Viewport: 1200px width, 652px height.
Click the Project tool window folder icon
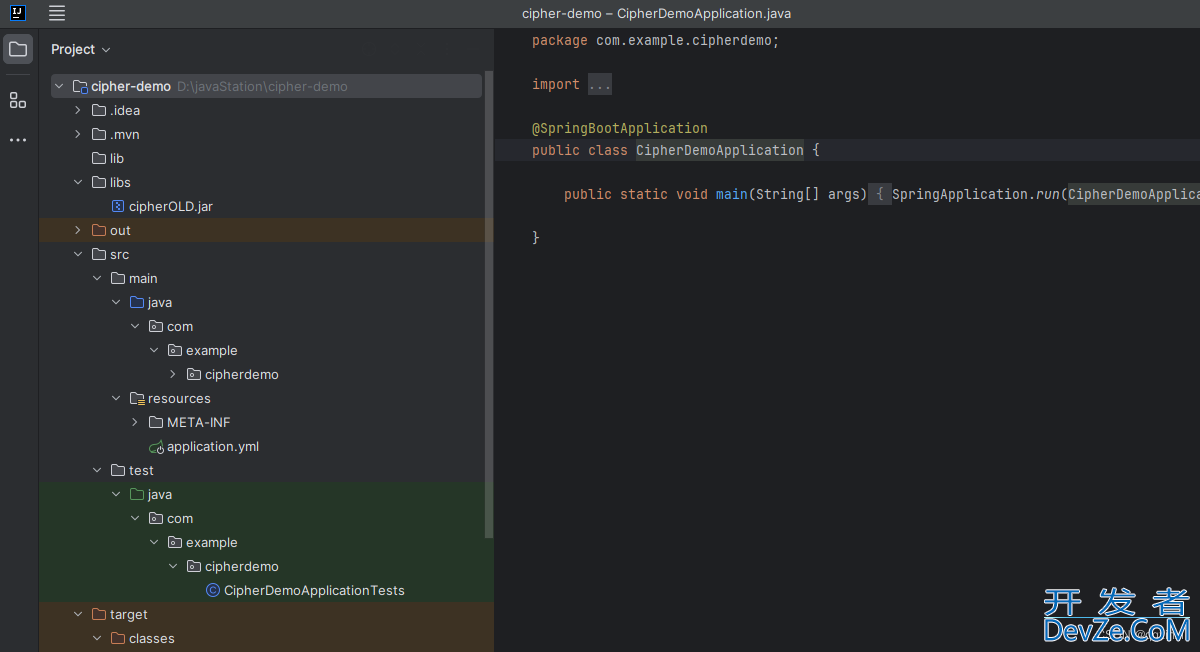pyautogui.click(x=18, y=49)
